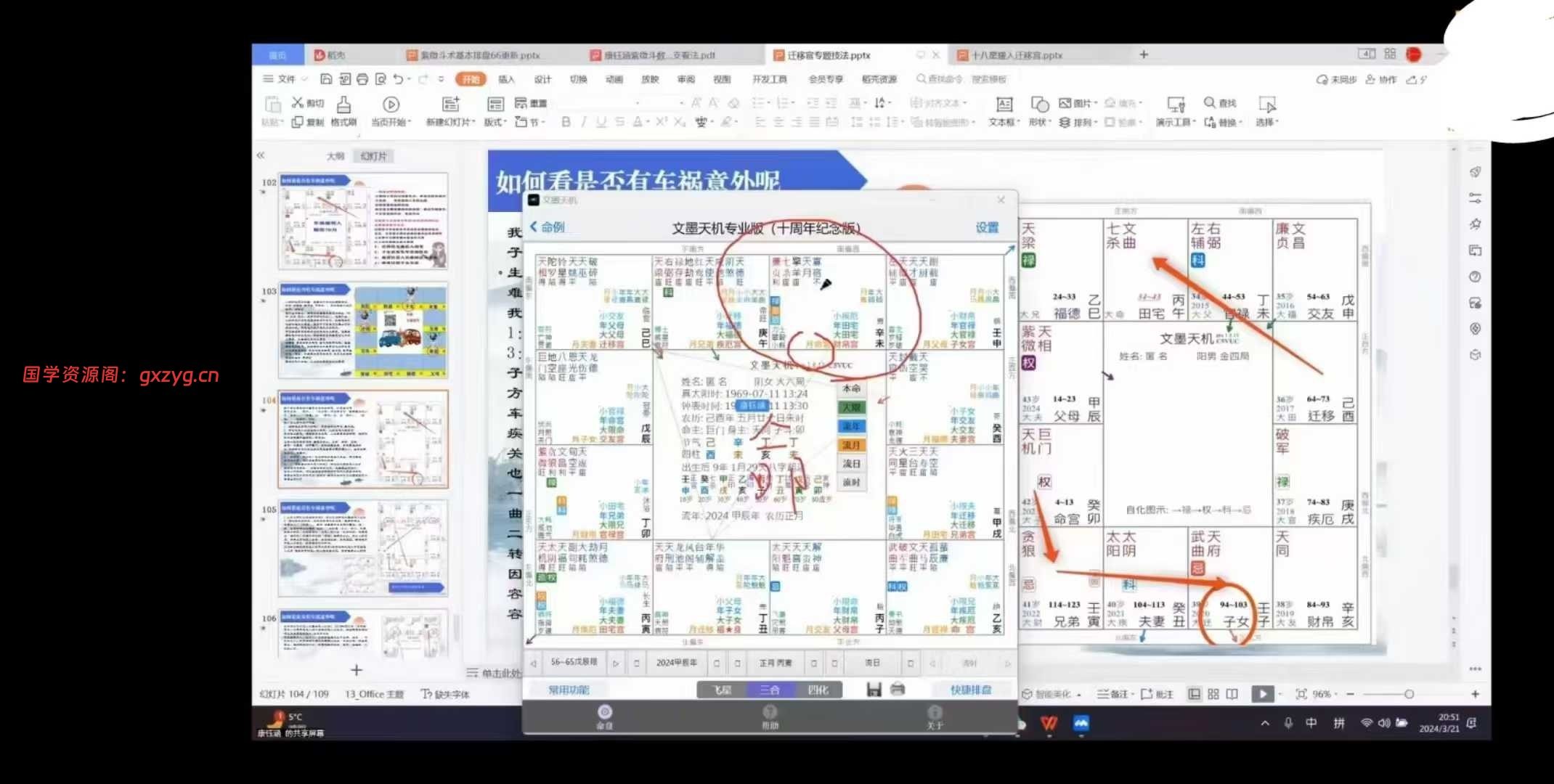1554x784 pixels.
Task: Select the 本命 option in chart center
Action: 851,388
